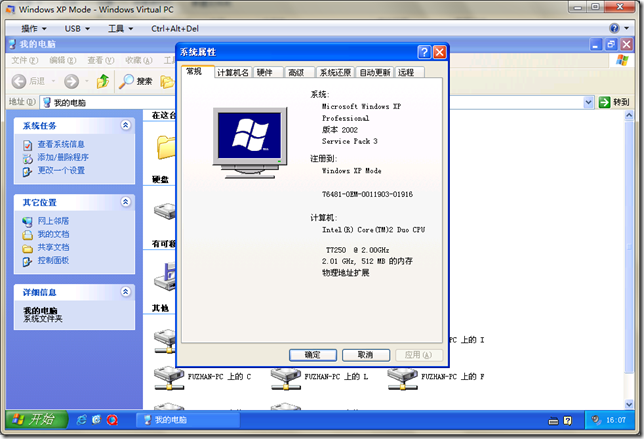The image size is (644, 439).
Task: Click the 开始 start button
Action: pyautogui.click(x=37, y=419)
